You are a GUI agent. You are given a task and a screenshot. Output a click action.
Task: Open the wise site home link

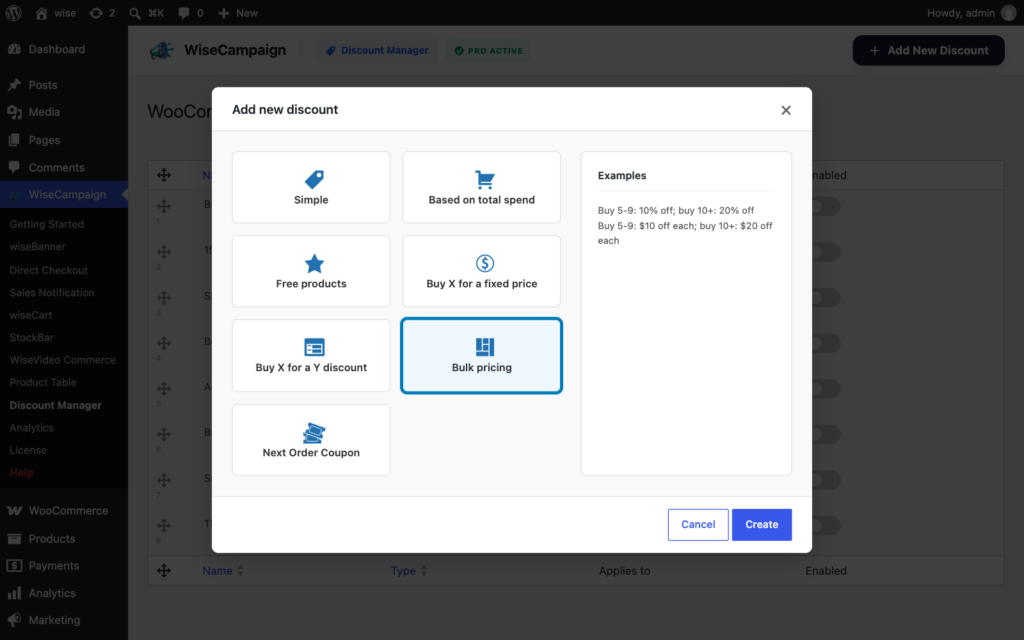pyautogui.click(x=56, y=13)
